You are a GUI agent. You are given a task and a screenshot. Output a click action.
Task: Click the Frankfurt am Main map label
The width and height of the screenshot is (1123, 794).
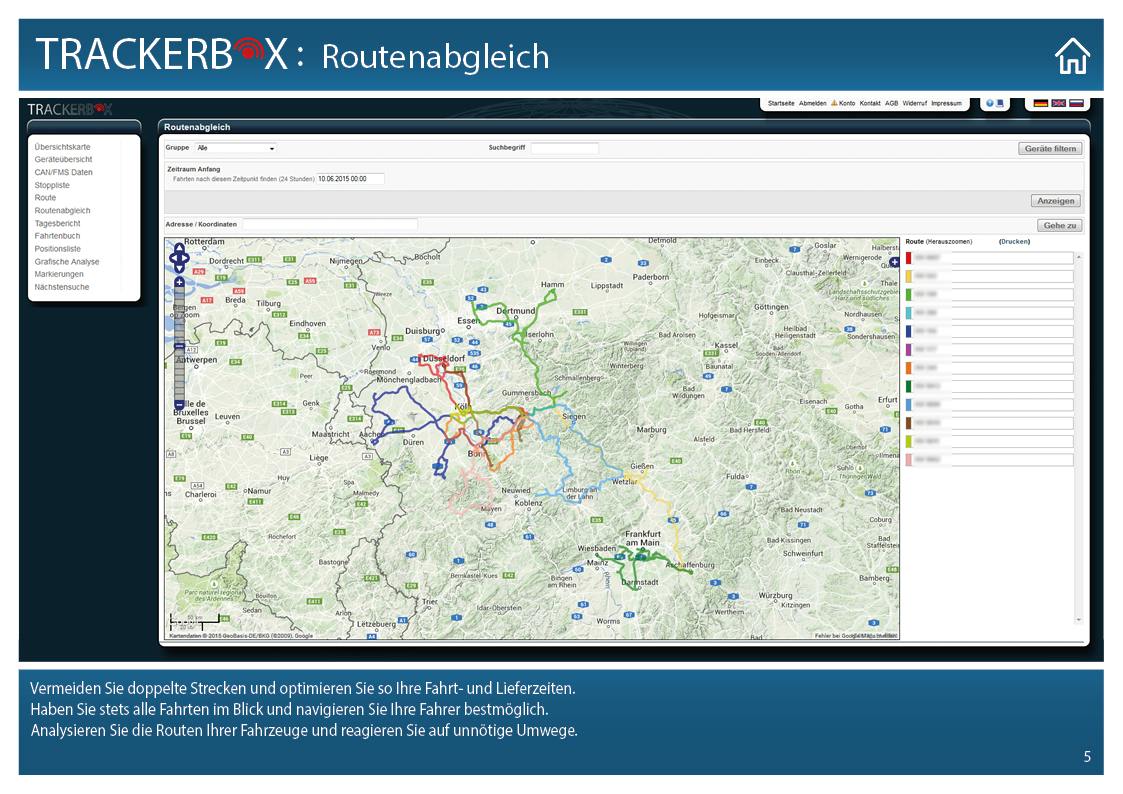coord(642,538)
